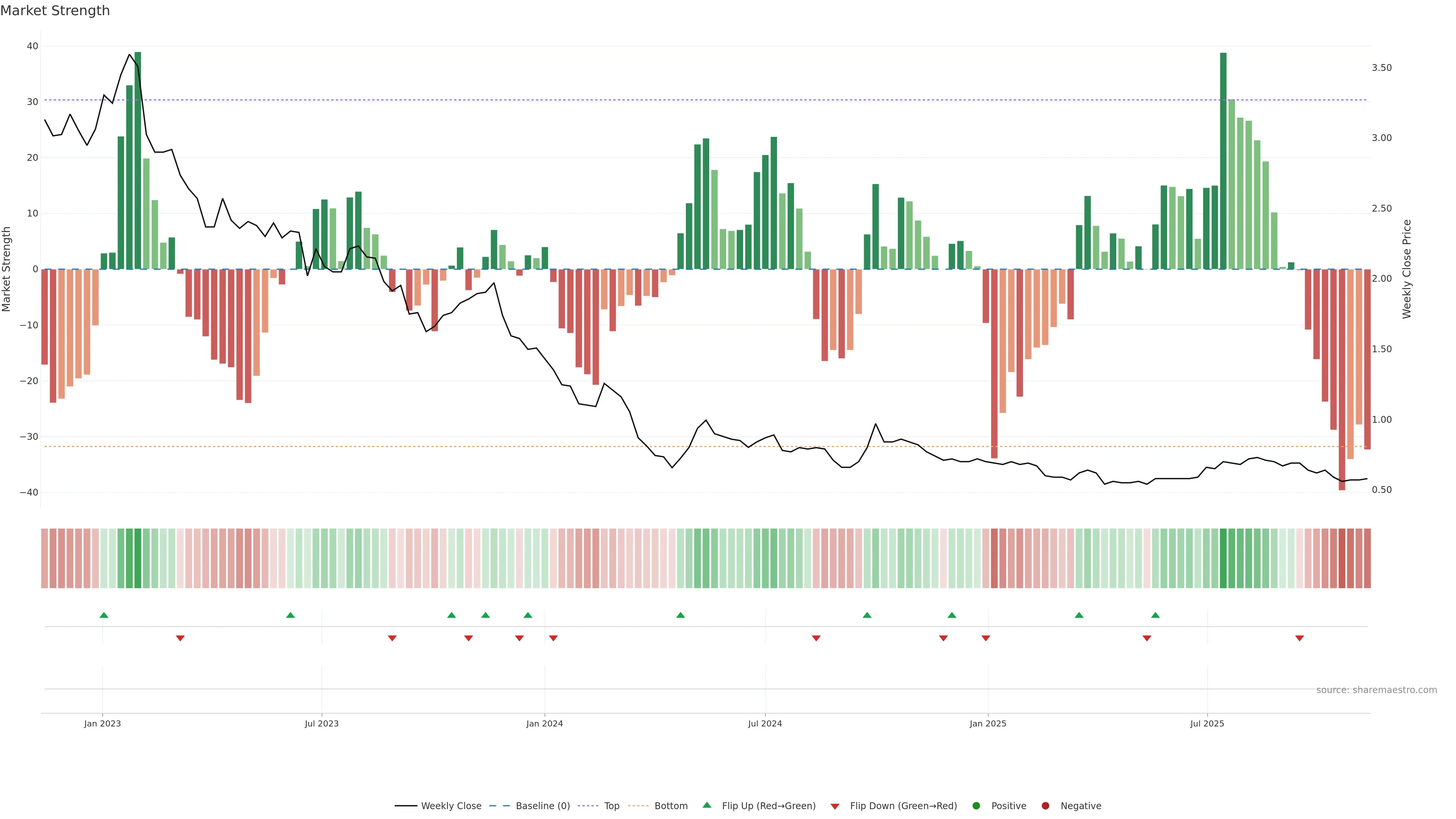The image size is (1456, 819).
Task: Click the dark red Negative circle icon
Action: click(1045, 805)
